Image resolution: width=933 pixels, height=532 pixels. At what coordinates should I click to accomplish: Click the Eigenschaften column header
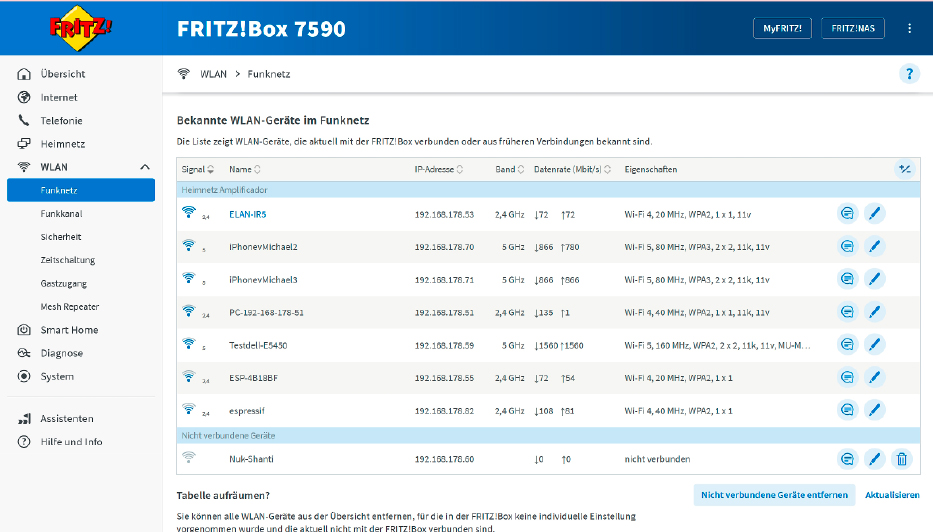650,170
